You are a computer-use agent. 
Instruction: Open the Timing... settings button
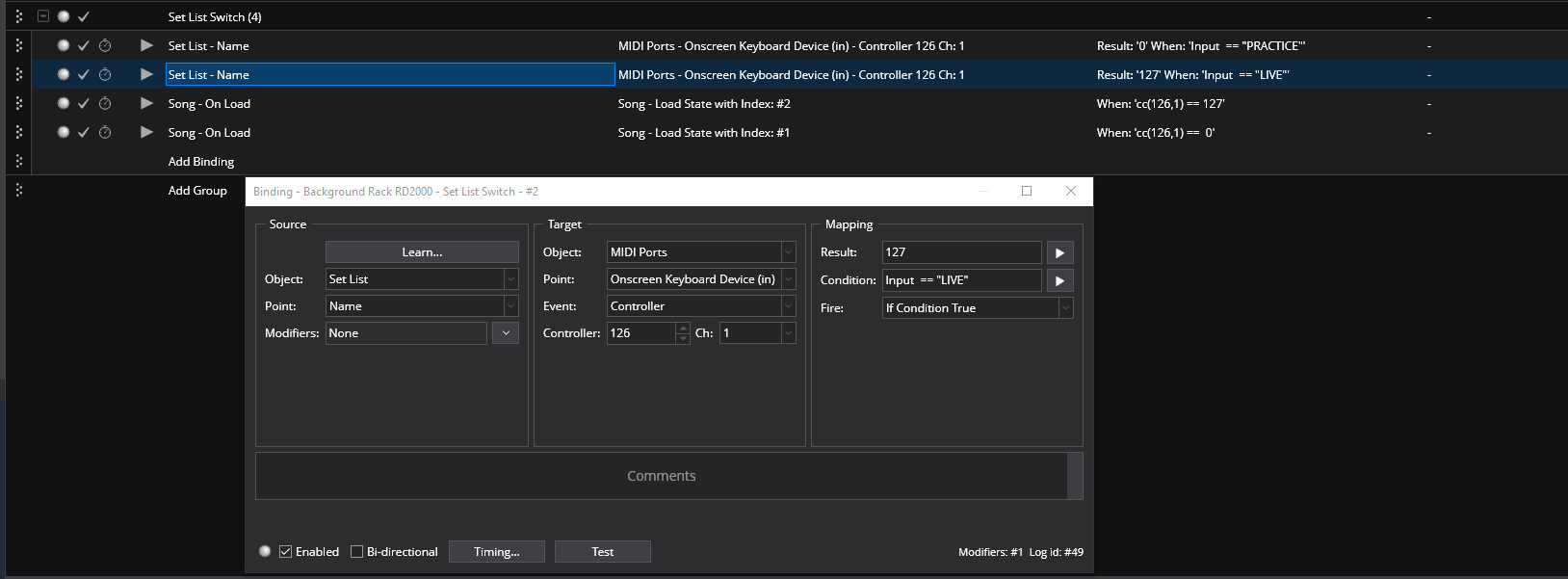click(496, 552)
